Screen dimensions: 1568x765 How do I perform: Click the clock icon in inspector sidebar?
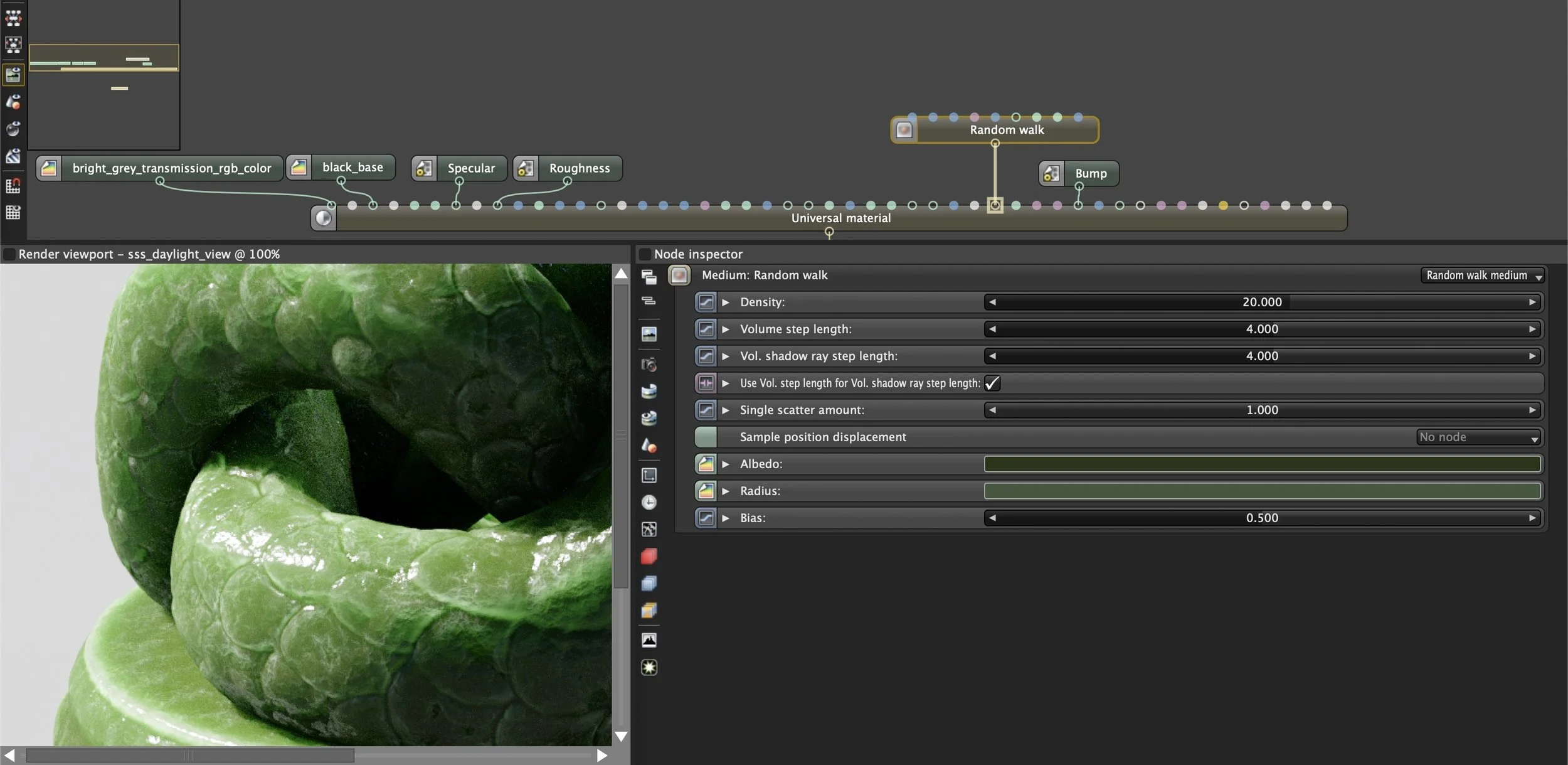pos(649,503)
